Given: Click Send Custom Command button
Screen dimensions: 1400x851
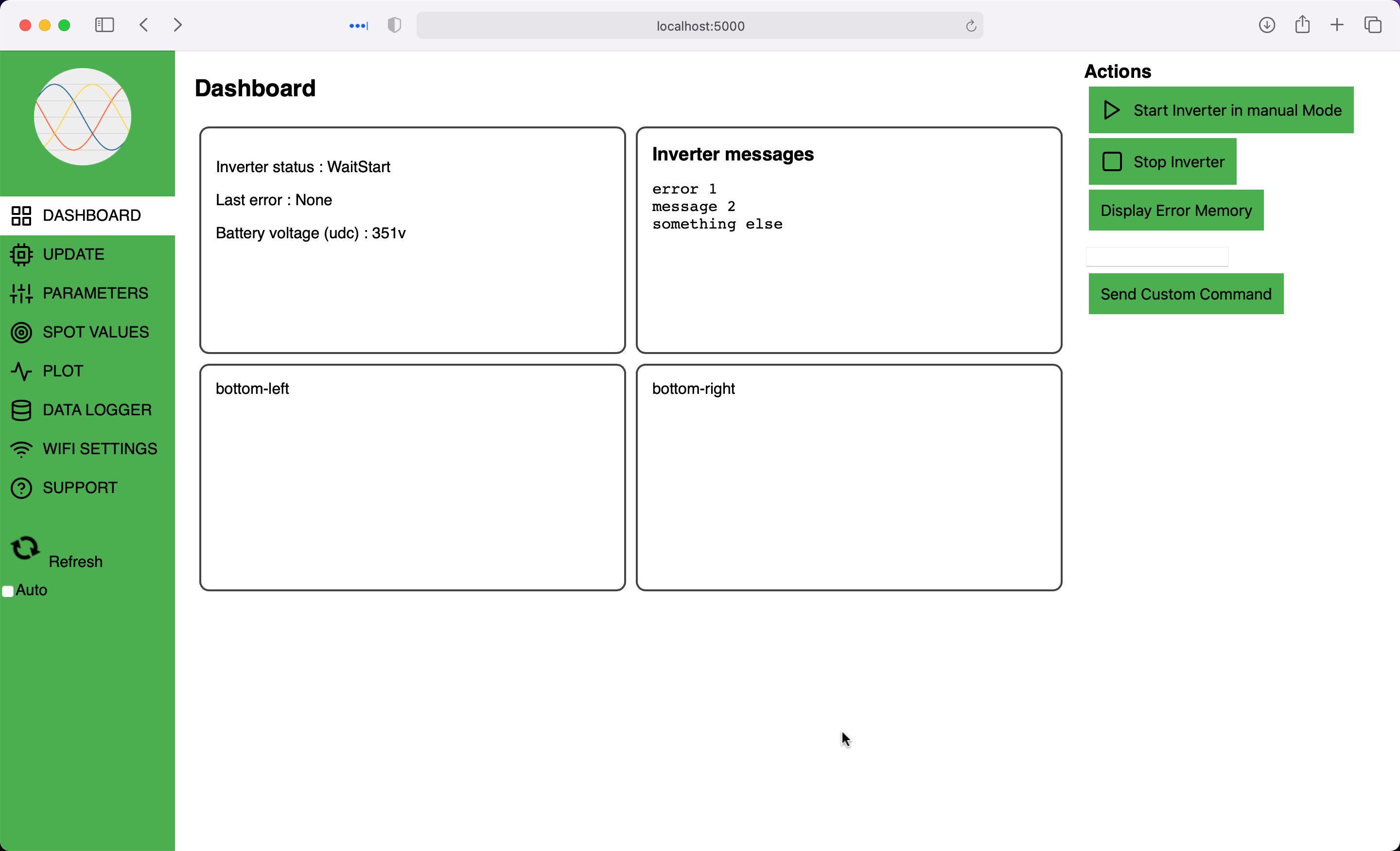Looking at the screenshot, I should (x=1185, y=294).
